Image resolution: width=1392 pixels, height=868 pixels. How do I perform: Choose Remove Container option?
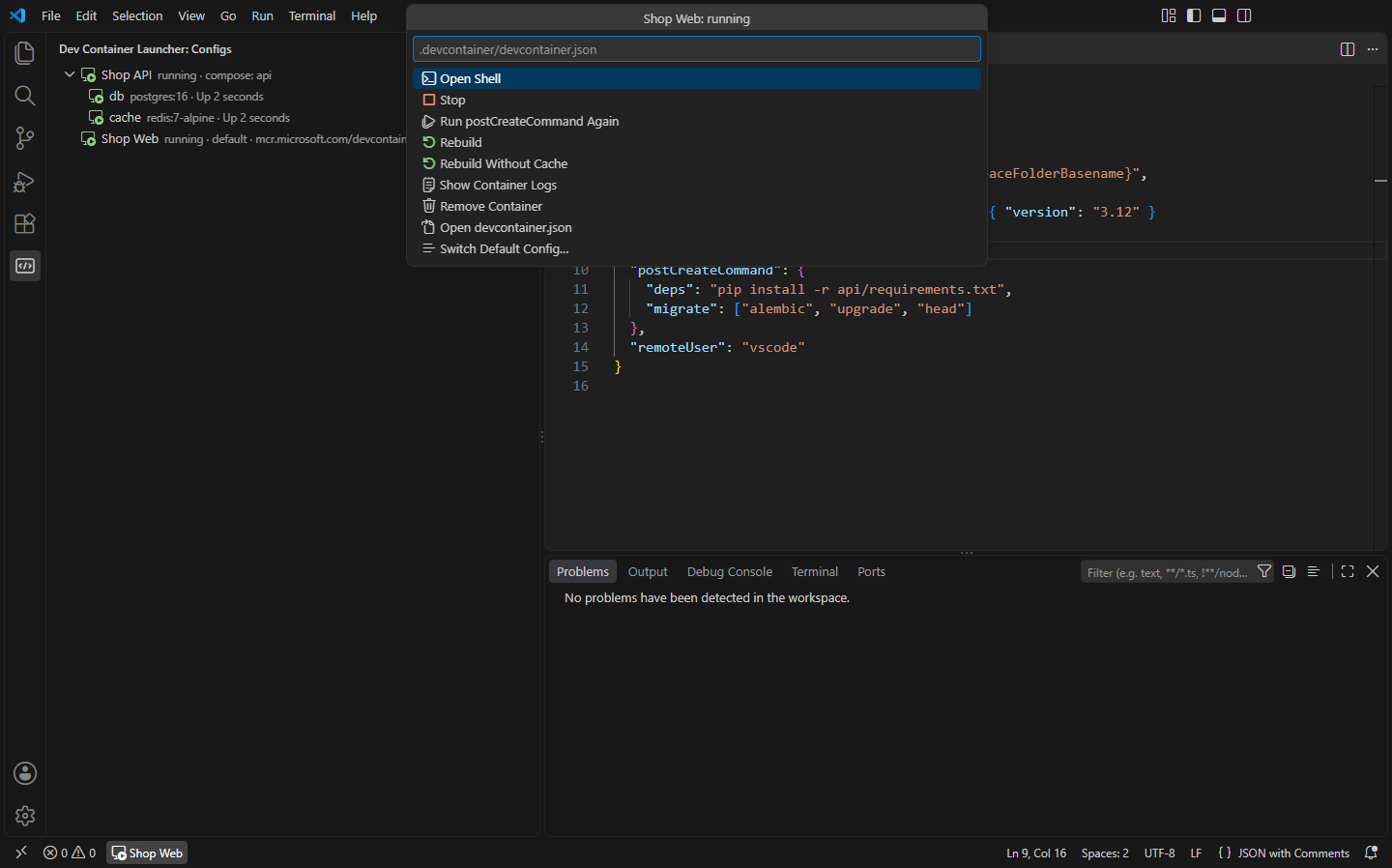tap(697, 206)
